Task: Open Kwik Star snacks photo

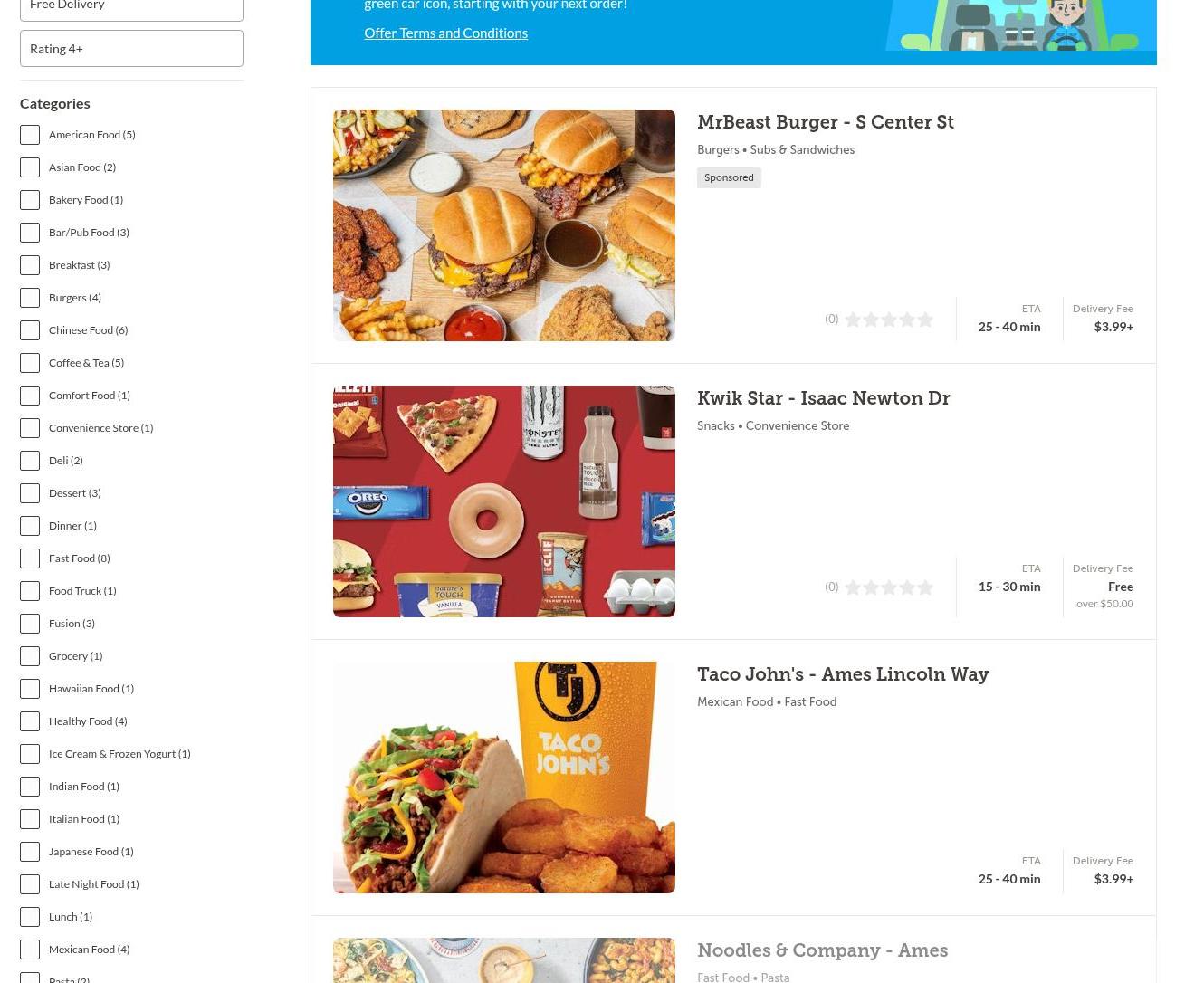Action: coord(504,501)
